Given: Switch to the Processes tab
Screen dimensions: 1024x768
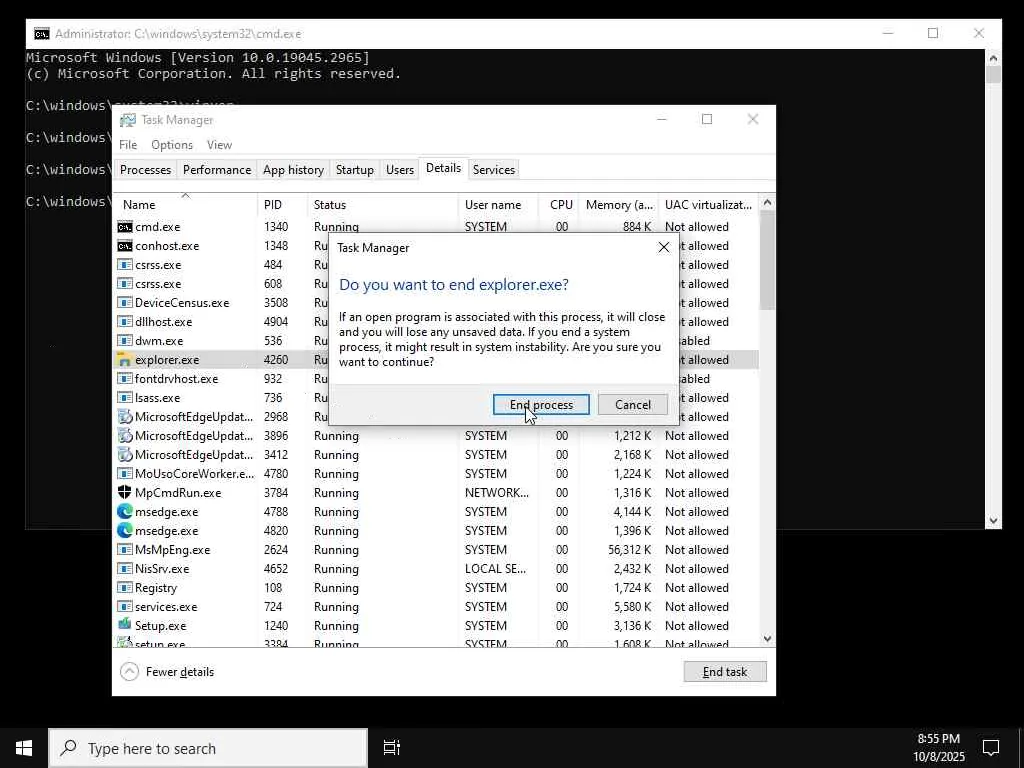Looking at the screenshot, I should pyautogui.click(x=146, y=170).
